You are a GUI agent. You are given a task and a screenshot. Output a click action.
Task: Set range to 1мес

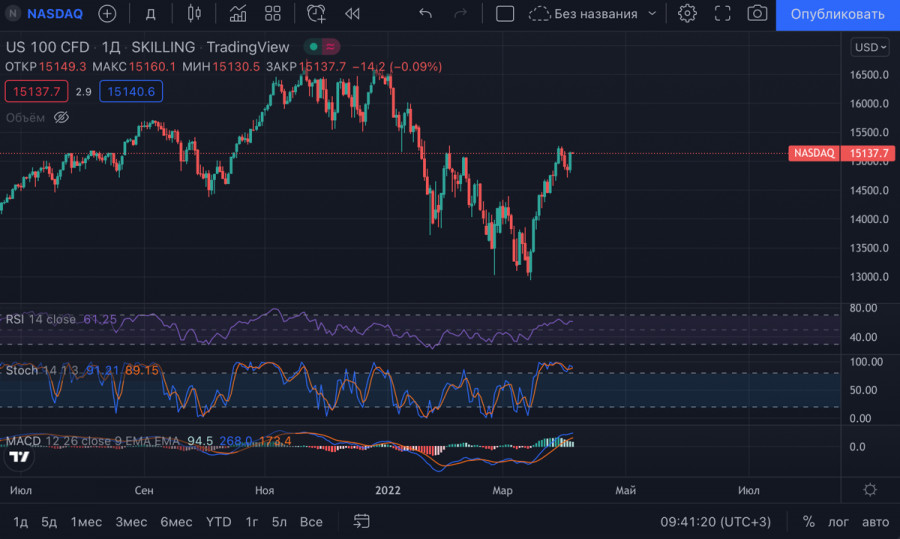pos(86,522)
